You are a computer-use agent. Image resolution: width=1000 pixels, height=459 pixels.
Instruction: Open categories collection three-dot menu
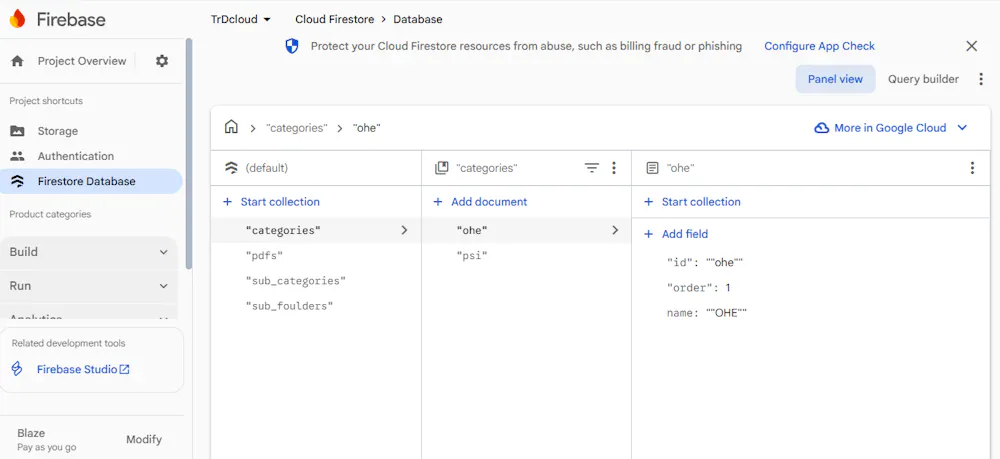click(614, 168)
